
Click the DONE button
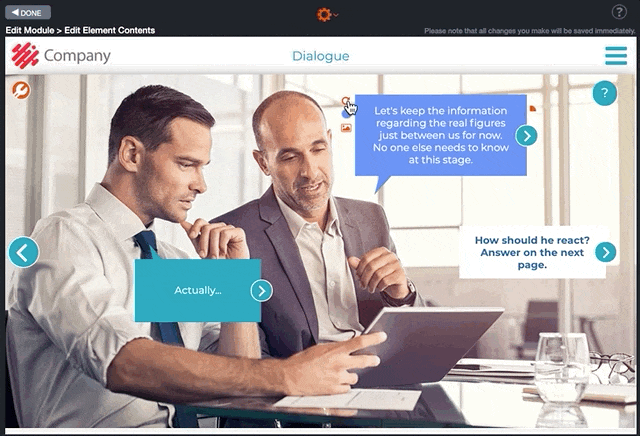point(28,12)
